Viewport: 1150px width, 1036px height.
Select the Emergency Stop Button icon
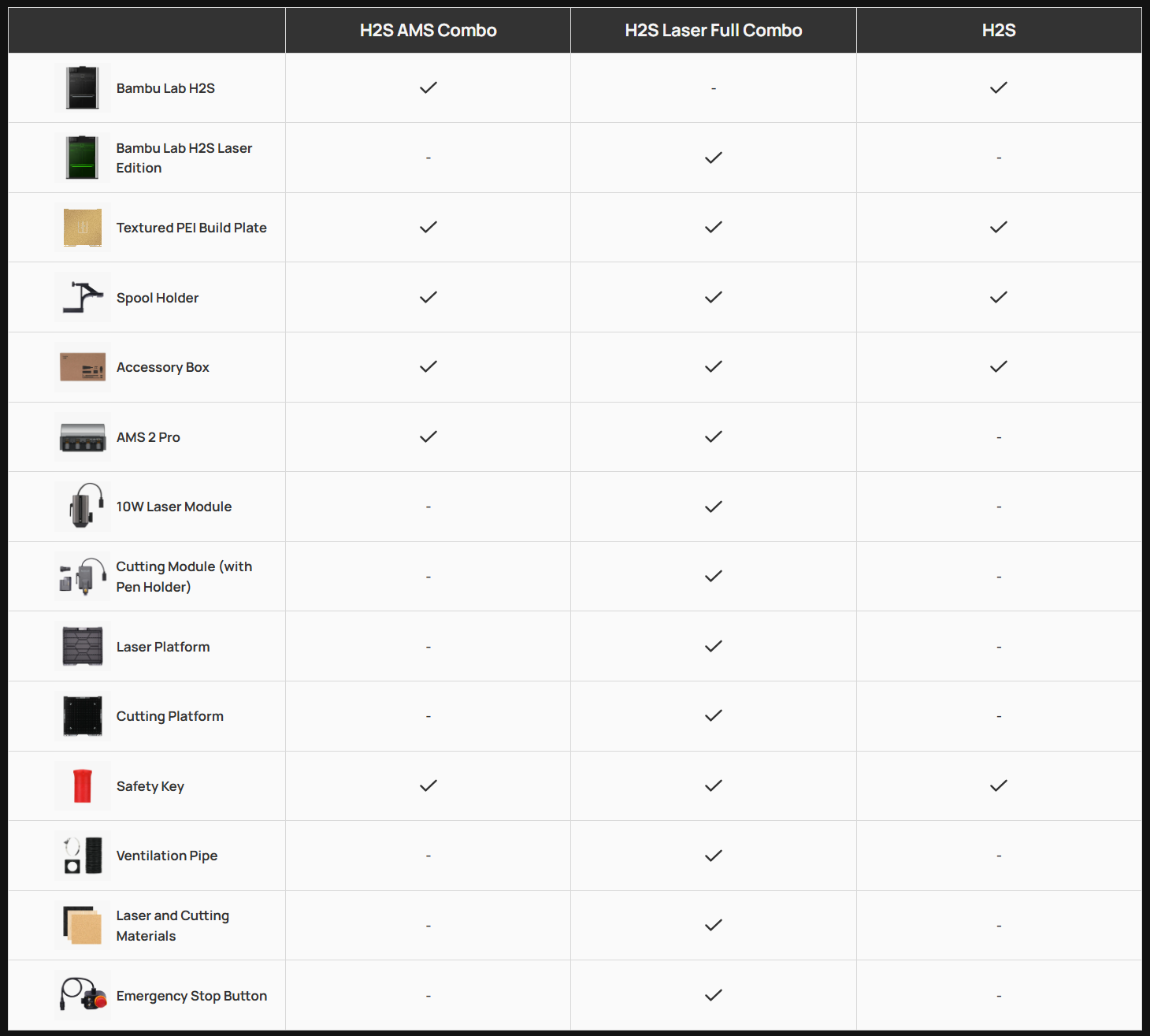(83, 996)
